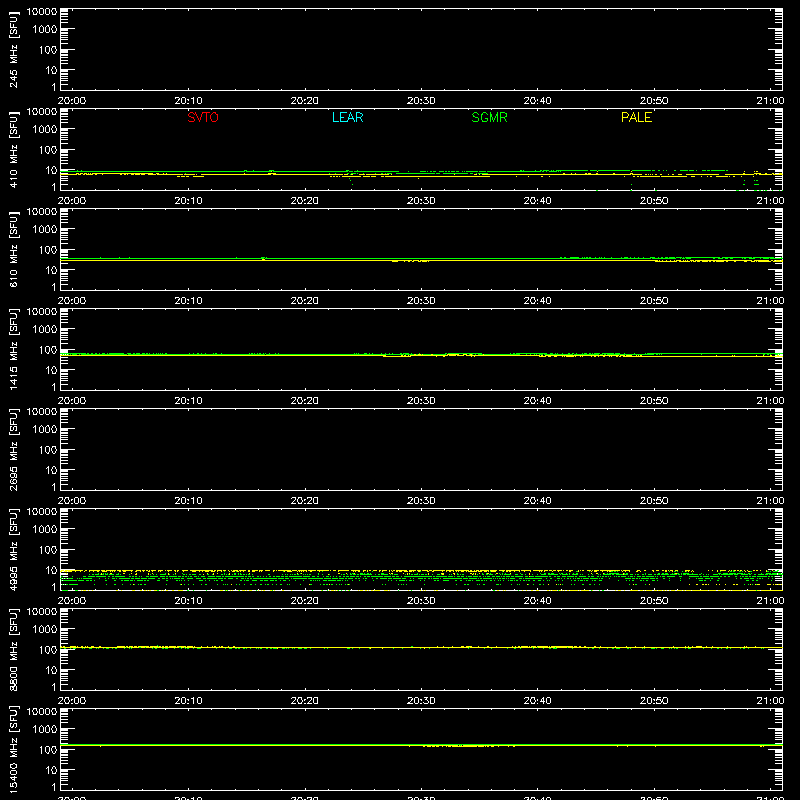Click the red SVTO station legend label
The width and height of the screenshot is (800, 800).
click(203, 117)
